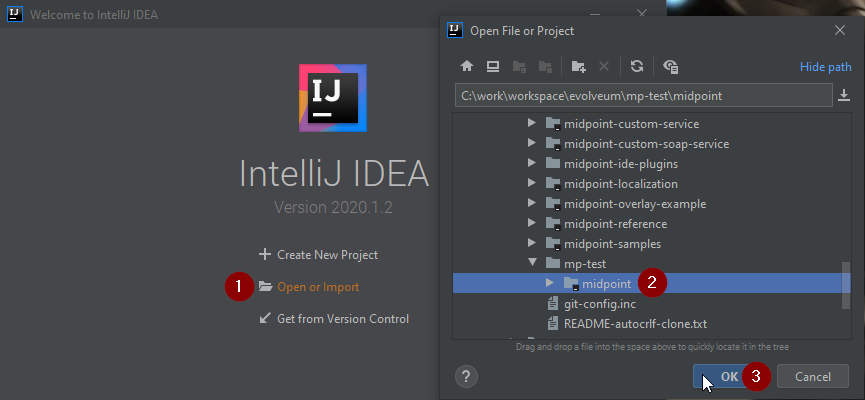The width and height of the screenshot is (865, 400).
Task: Collapse the mp-test folder
Action: click(x=532, y=263)
